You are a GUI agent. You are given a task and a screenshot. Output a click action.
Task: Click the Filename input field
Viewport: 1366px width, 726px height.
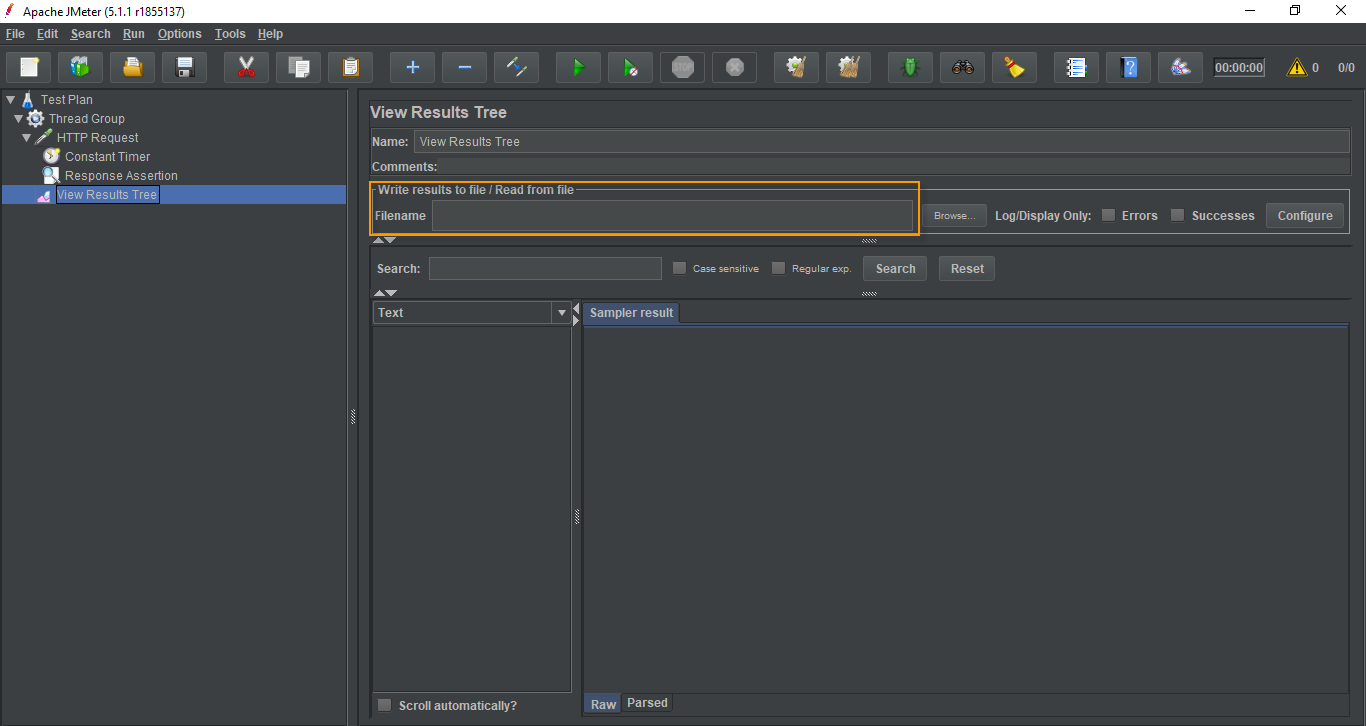point(671,216)
